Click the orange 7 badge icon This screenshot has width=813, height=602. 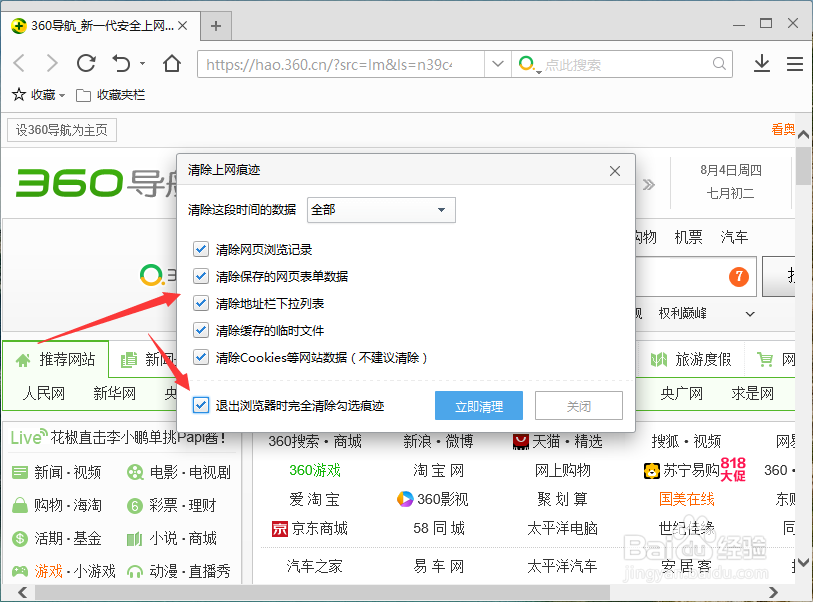(x=739, y=276)
